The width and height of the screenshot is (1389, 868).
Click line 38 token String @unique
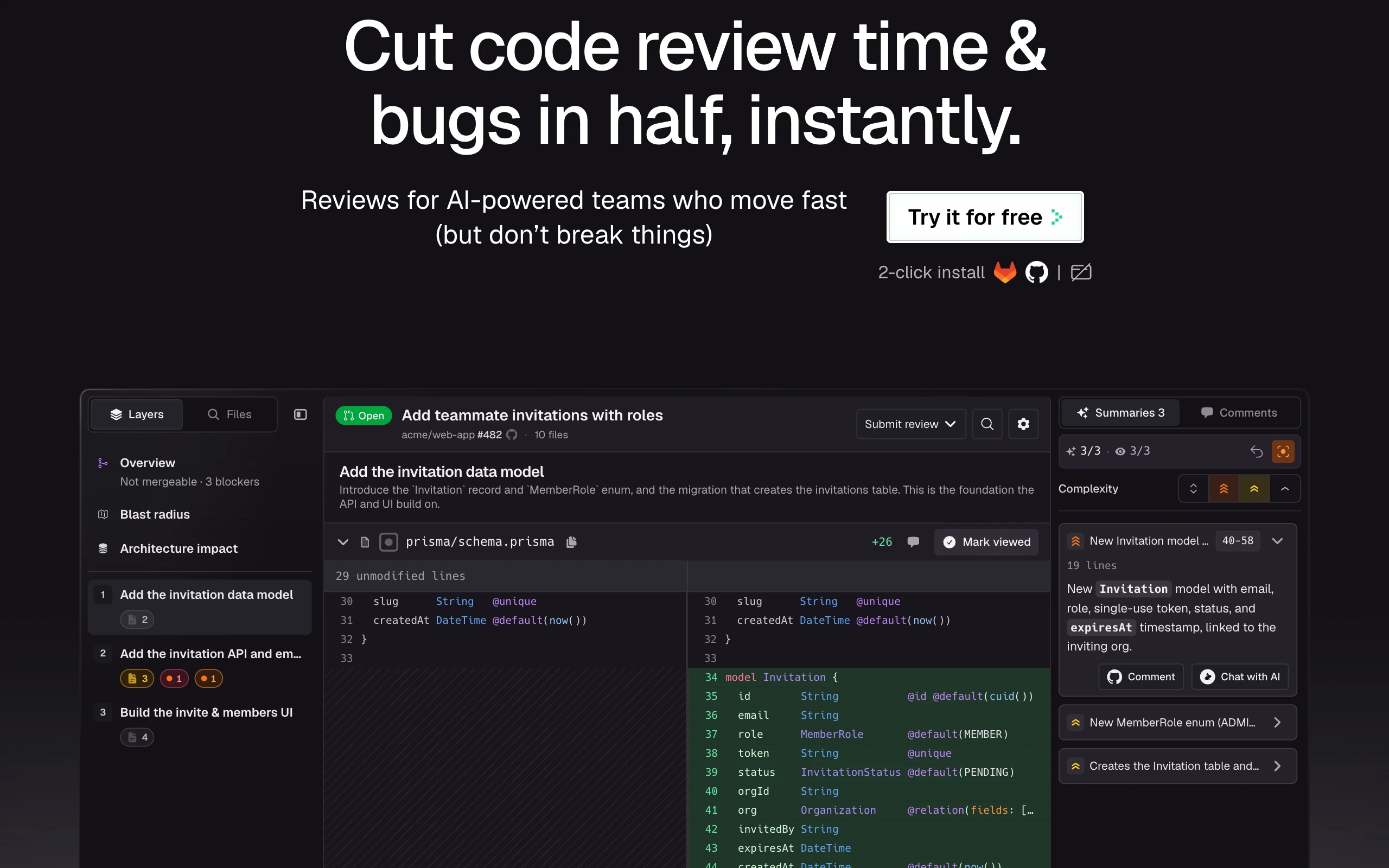click(869, 753)
